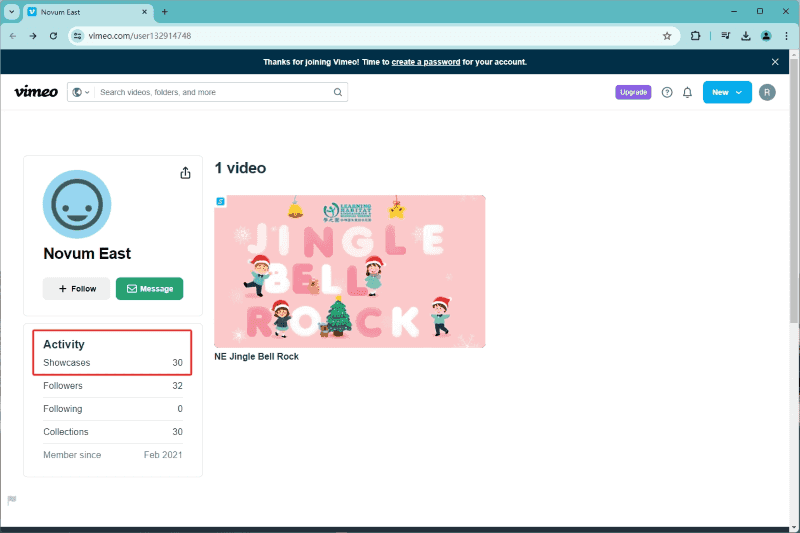The height and width of the screenshot is (533, 800).
Task: Click the green Message button
Action: [x=149, y=289]
